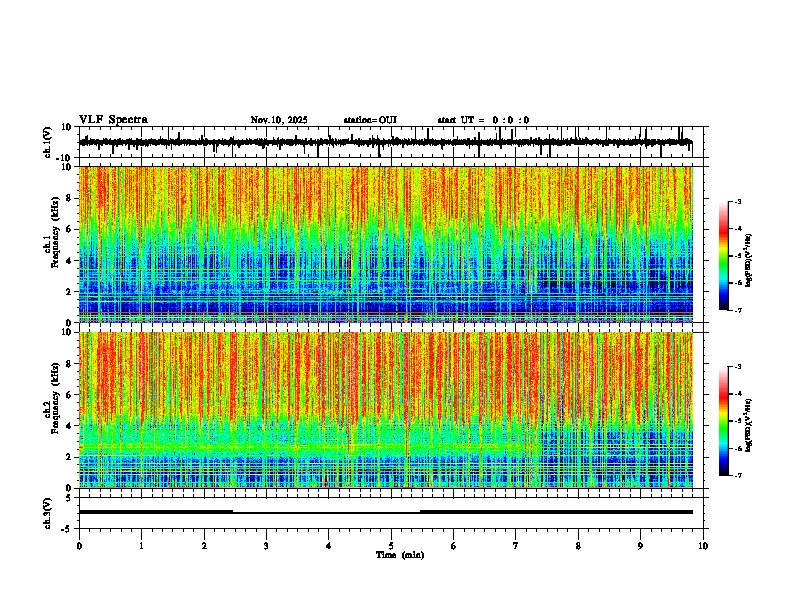Click time axis tick label 7
Image resolution: width=792 pixels, height=612 pixels.
pos(516,546)
